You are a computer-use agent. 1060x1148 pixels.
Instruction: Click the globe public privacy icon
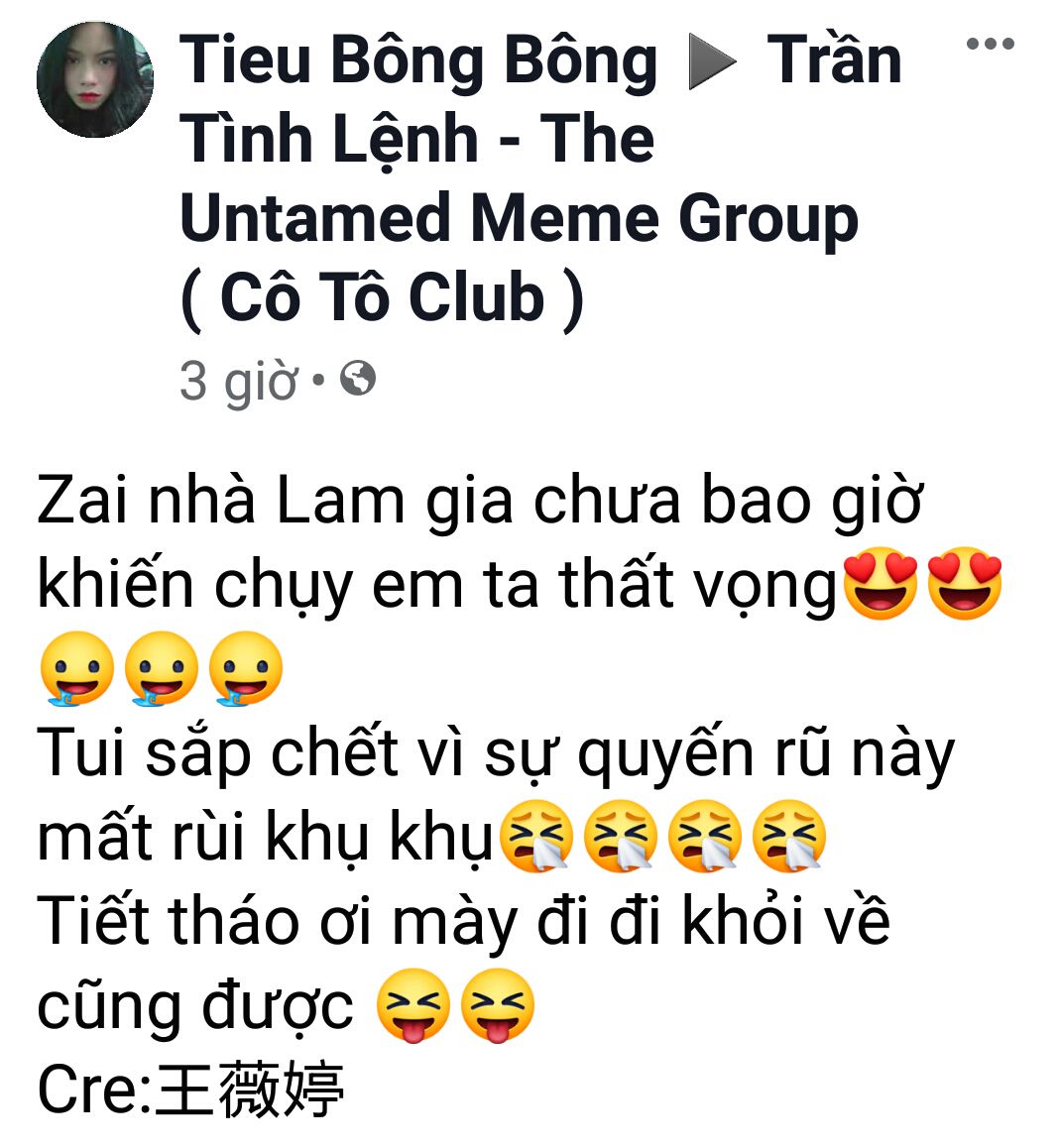358,379
